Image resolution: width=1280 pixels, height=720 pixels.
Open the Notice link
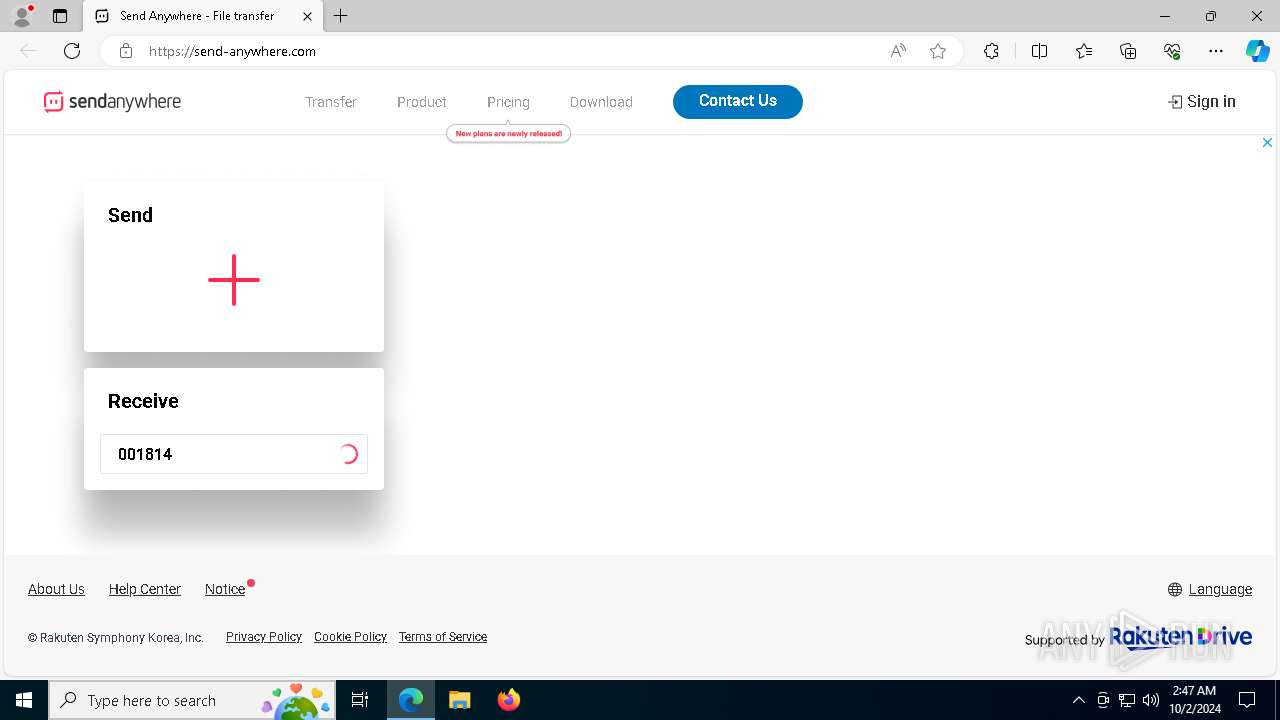pos(225,589)
